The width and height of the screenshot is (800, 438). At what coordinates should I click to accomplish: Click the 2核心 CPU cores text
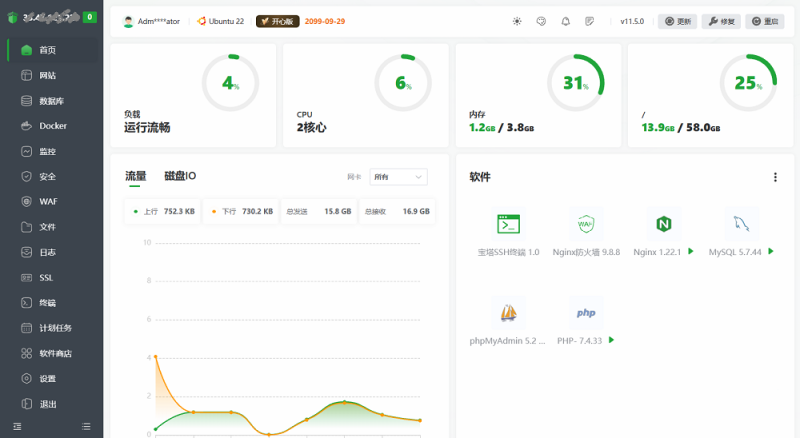[311, 128]
